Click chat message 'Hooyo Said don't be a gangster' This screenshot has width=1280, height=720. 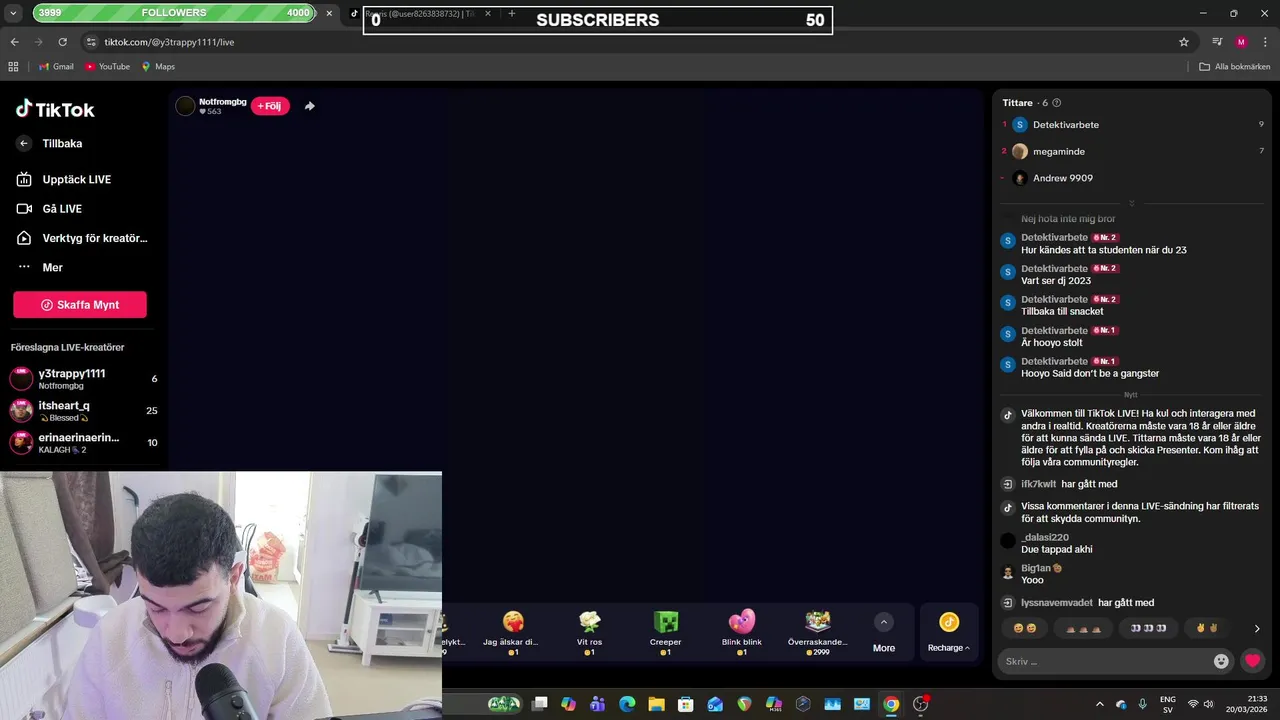pyautogui.click(x=1090, y=374)
